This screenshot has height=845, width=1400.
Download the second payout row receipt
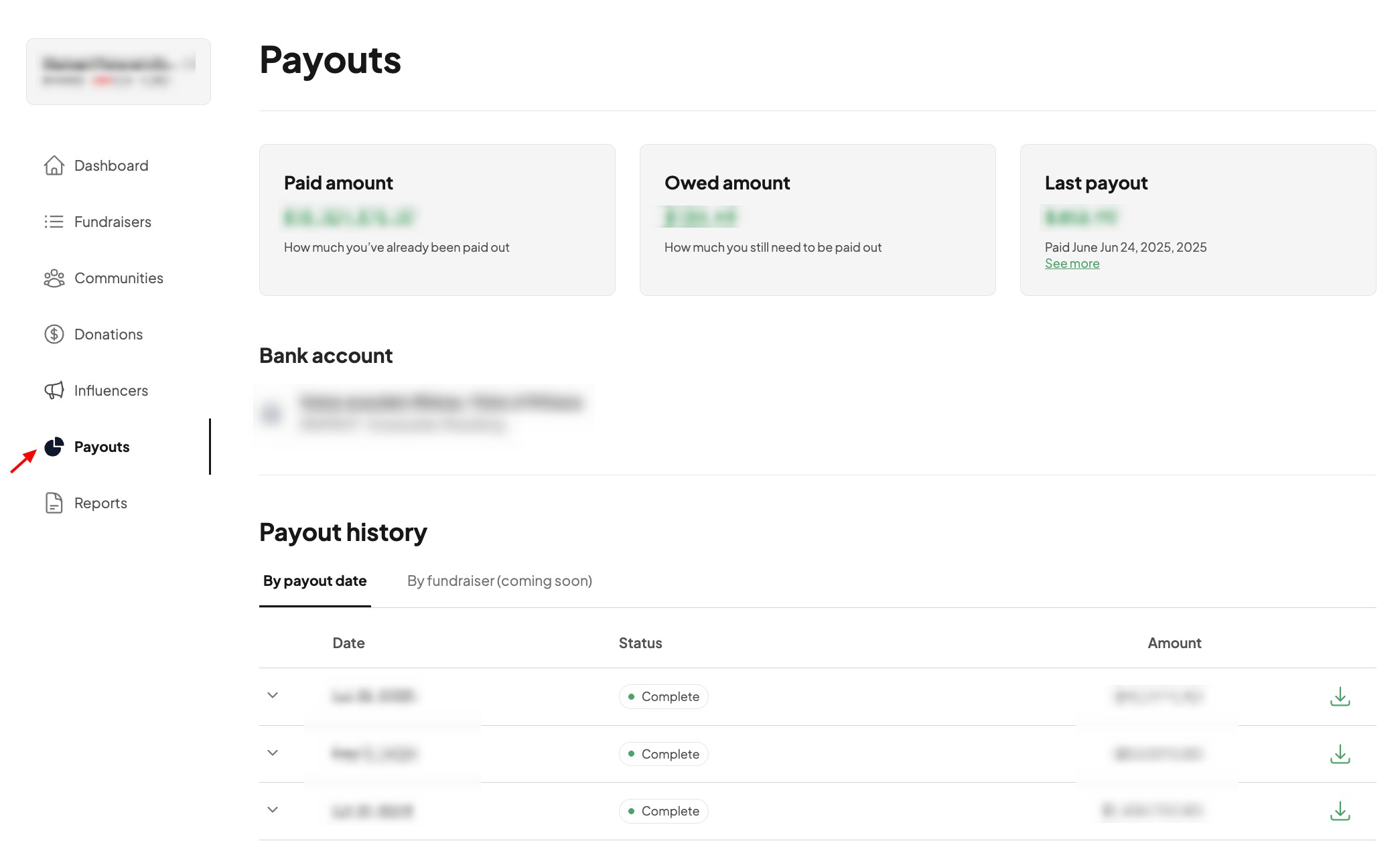[1340, 754]
